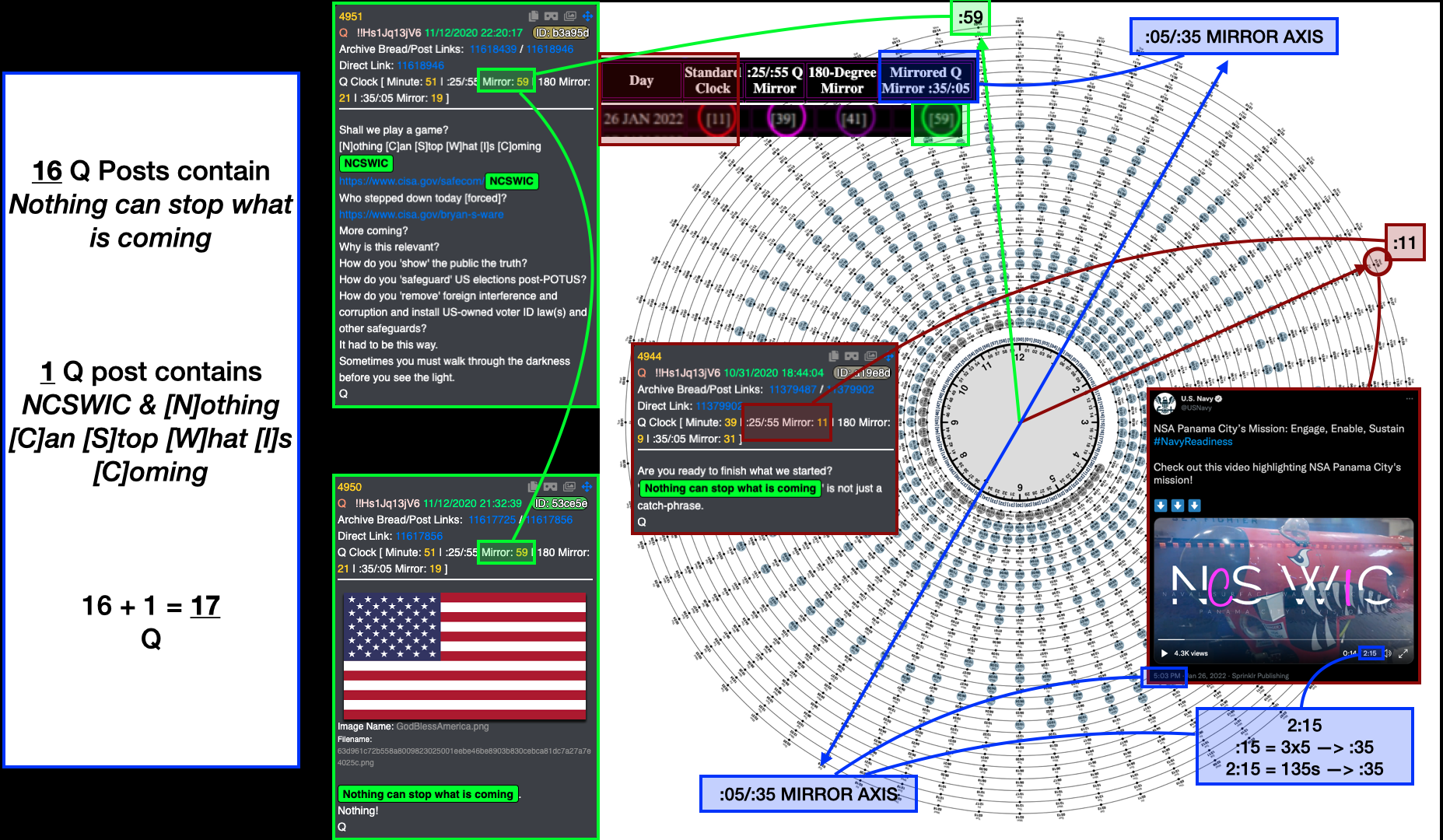Select timestamp 11/12/2020 22:20:17
This screenshot has width=1443, height=840.
coord(474,33)
